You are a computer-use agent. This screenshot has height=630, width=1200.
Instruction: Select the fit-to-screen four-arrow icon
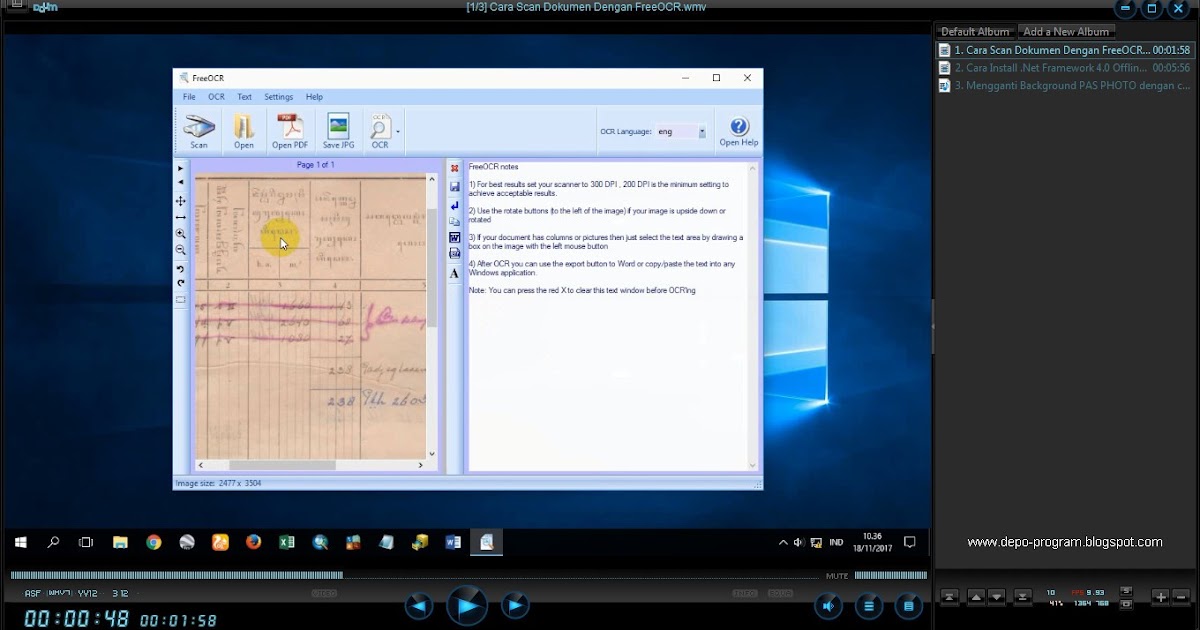click(x=181, y=201)
